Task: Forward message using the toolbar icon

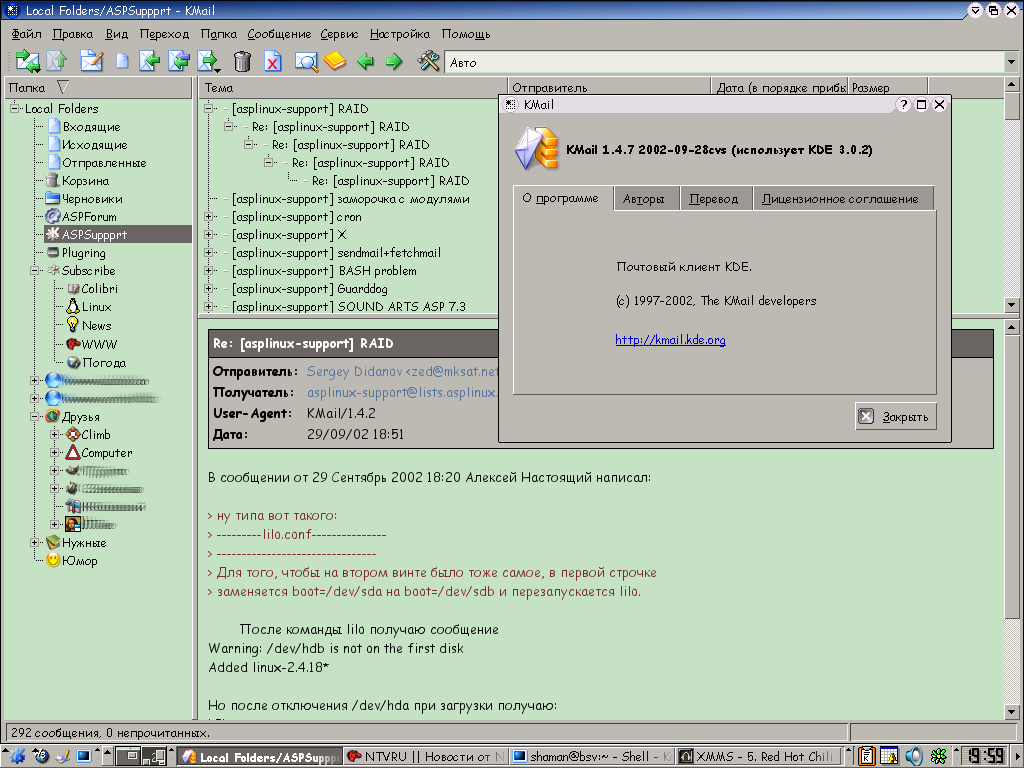Action: point(208,61)
